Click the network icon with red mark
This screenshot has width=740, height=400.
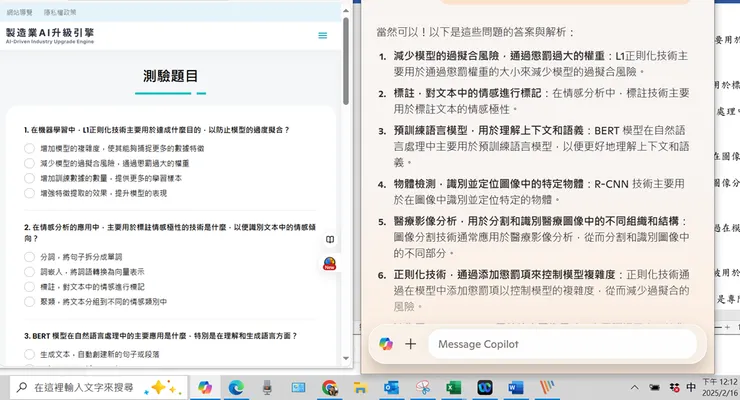674,388
